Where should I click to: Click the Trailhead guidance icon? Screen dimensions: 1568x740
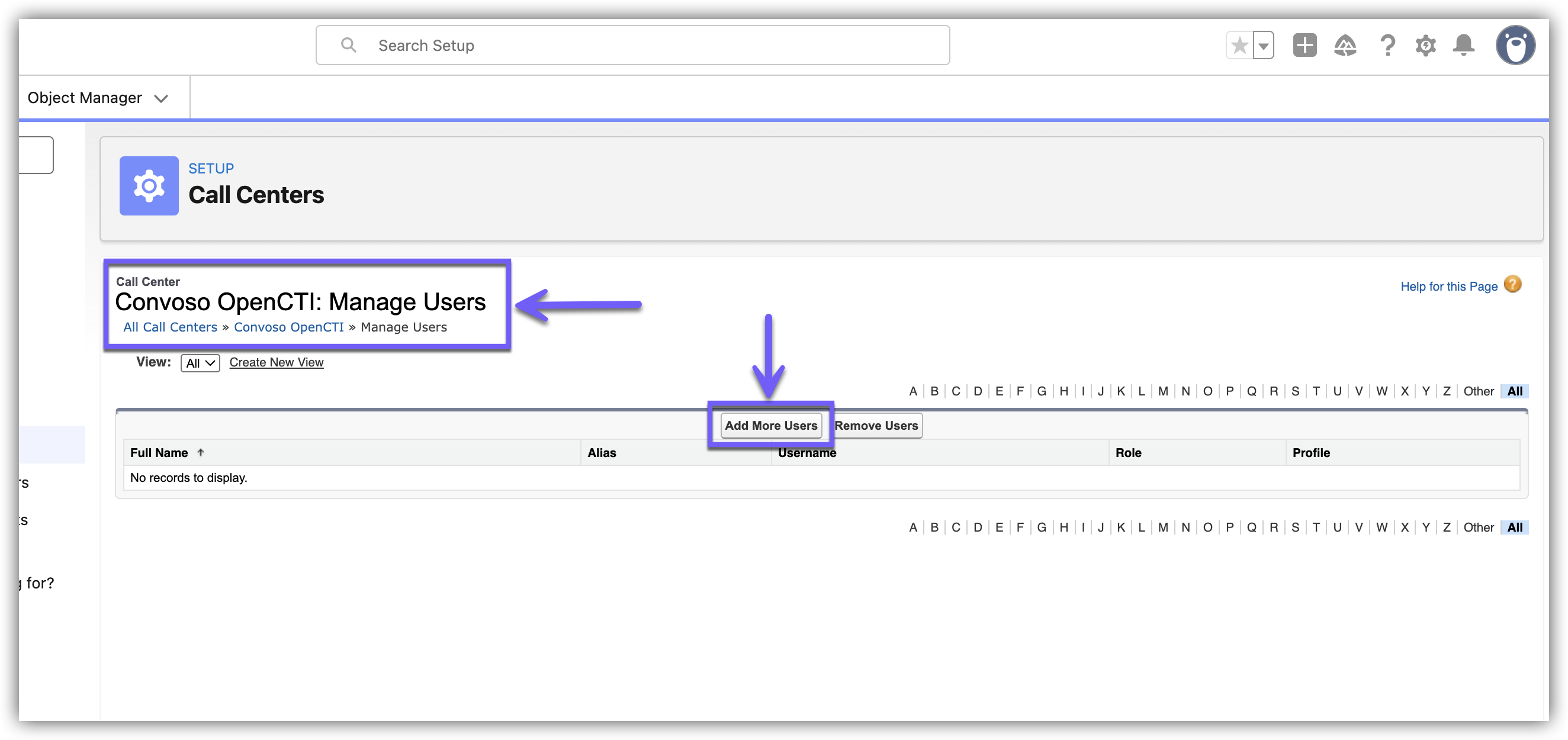point(1345,46)
